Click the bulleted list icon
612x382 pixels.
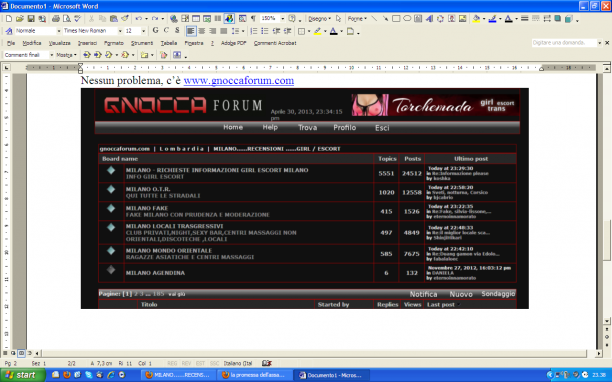pyautogui.click(x=265, y=31)
